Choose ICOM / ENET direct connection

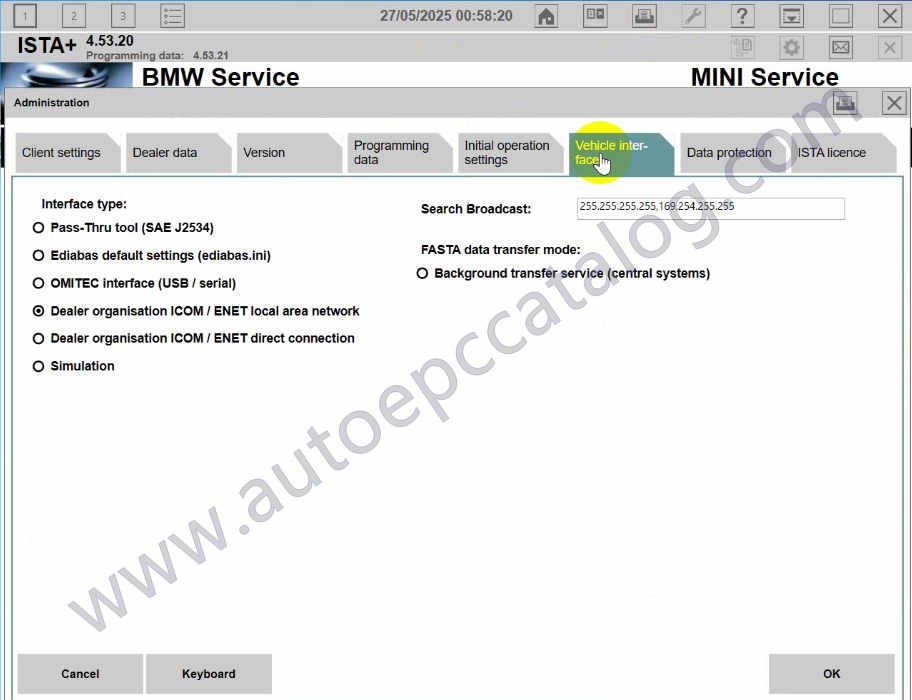[x=194, y=338]
